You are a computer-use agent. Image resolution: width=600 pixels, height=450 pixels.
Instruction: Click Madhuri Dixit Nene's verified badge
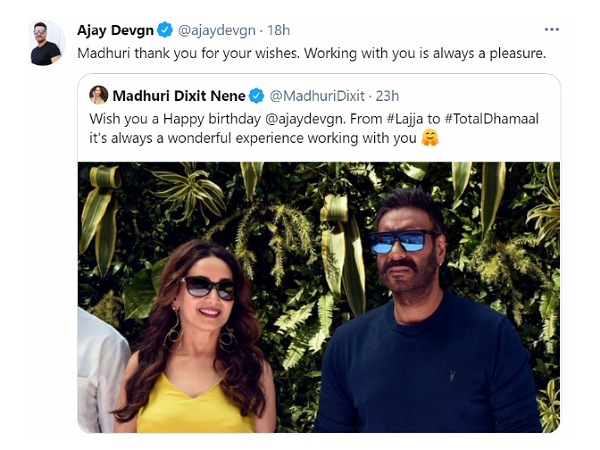[257, 96]
